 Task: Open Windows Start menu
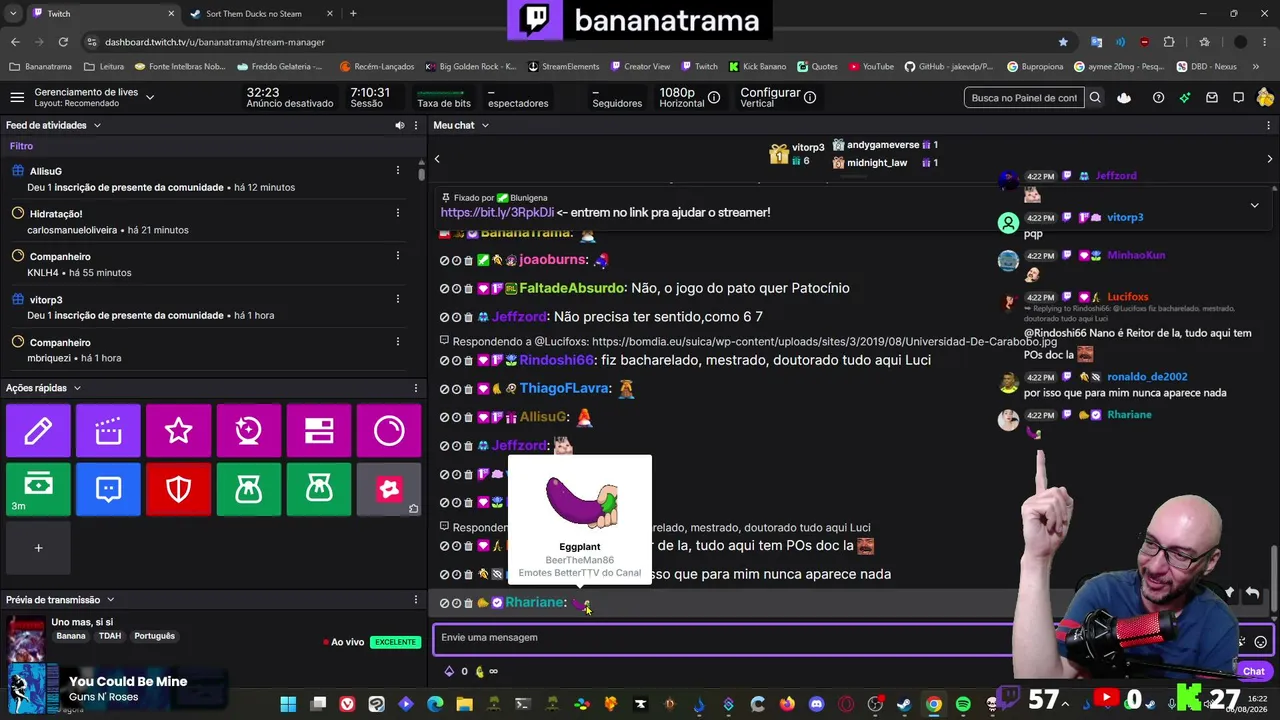coord(288,704)
